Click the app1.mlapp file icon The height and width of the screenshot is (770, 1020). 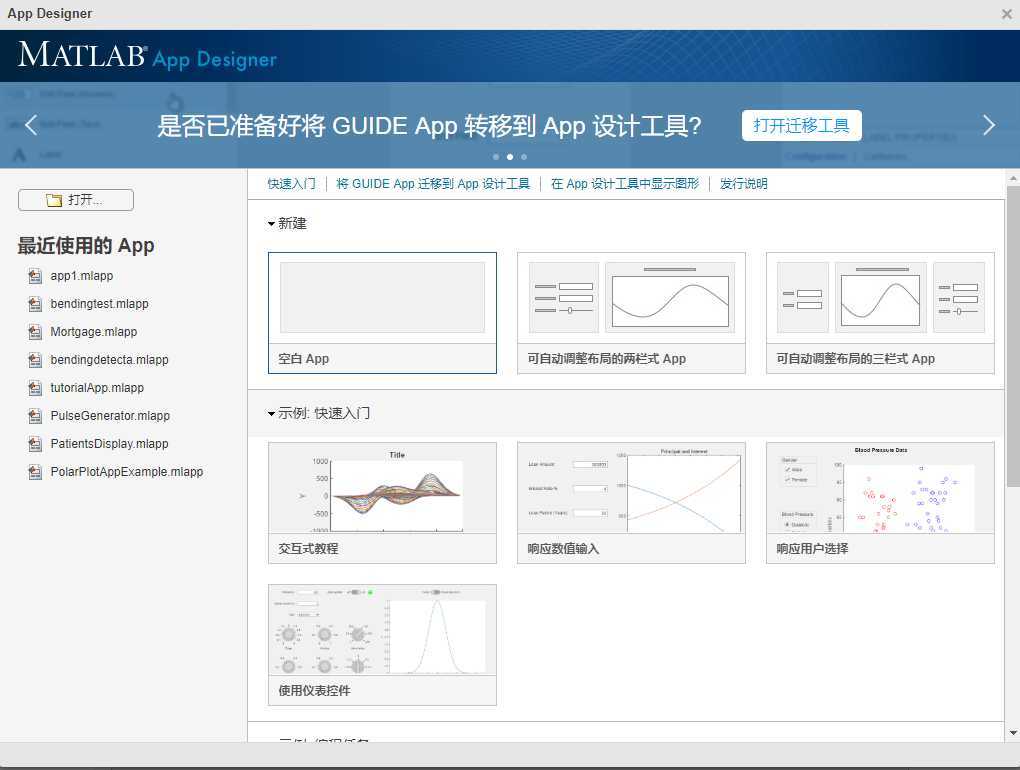(35, 276)
